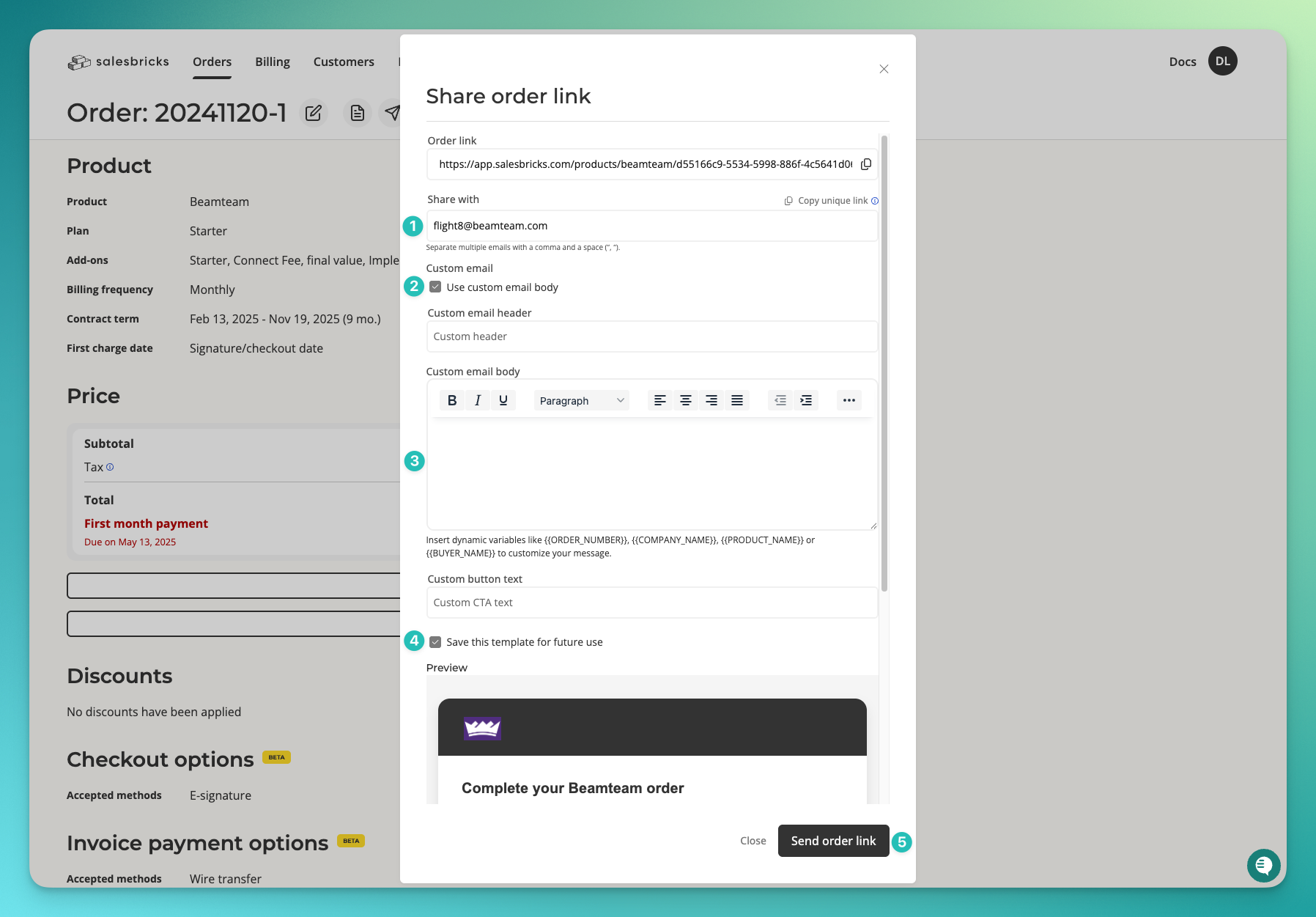The image size is (1316, 917).
Task: Open the order document icon
Action: pyautogui.click(x=358, y=113)
